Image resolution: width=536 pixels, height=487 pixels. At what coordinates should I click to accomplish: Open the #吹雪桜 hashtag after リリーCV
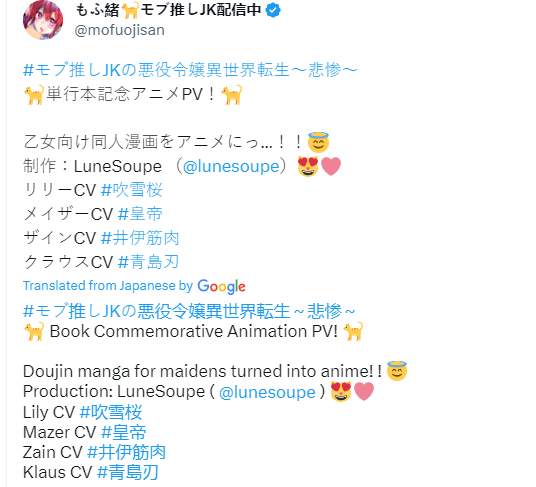click(132, 190)
